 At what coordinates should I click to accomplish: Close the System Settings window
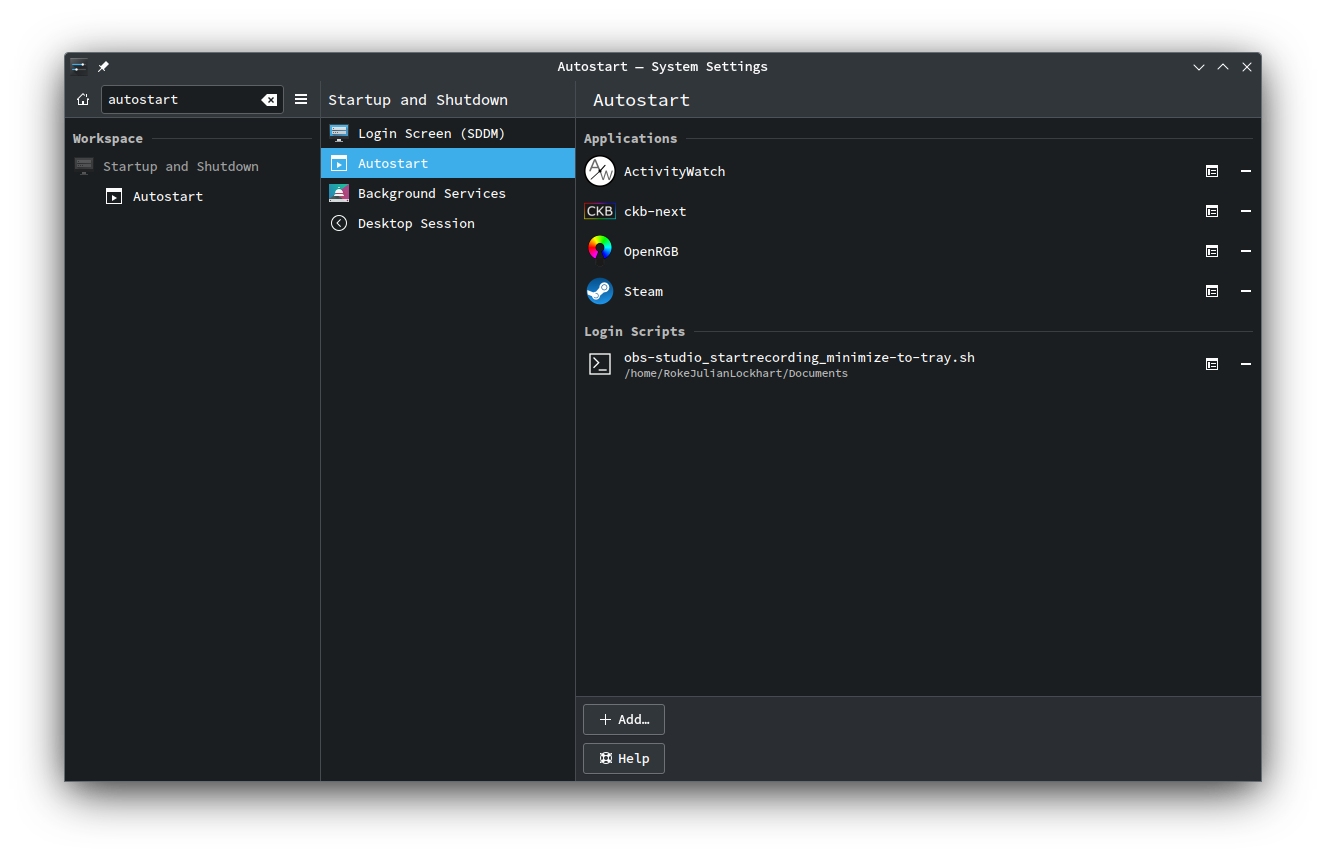pyautogui.click(x=1247, y=67)
